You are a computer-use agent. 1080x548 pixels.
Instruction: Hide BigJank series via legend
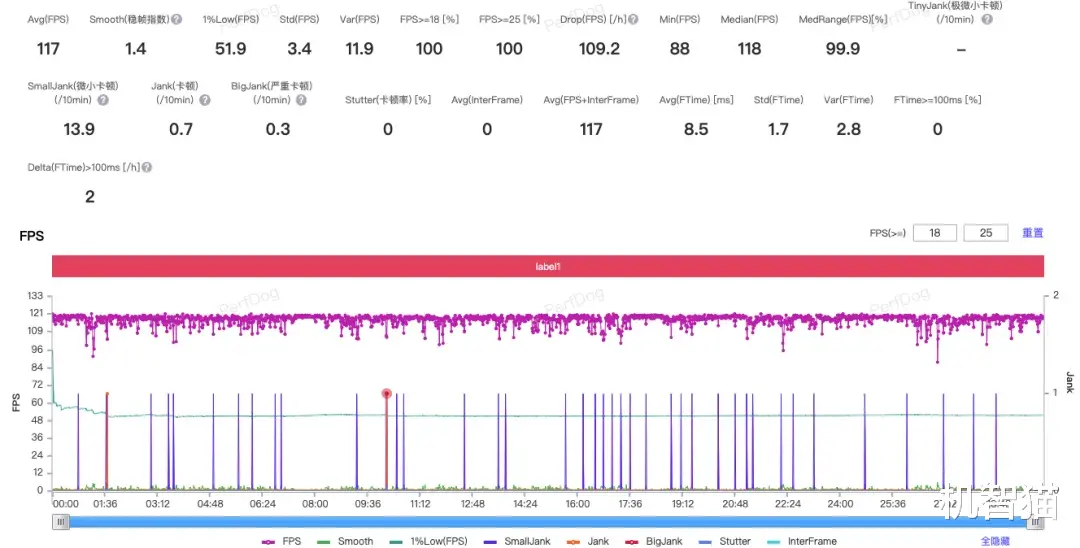click(654, 541)
